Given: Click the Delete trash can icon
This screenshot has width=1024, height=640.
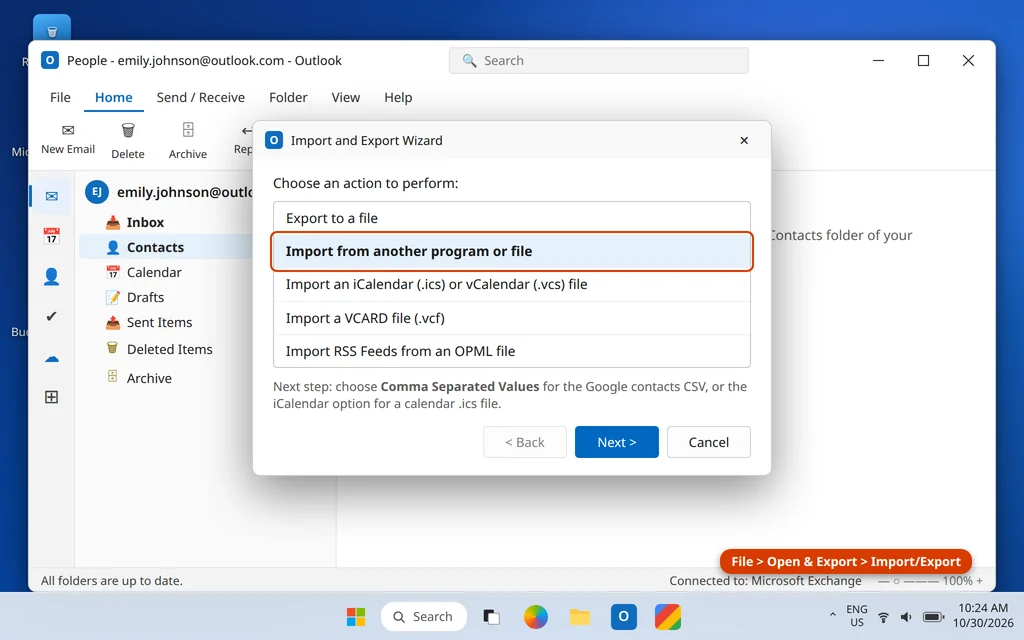Looking at the screenshot, I should pyautogui.click(x=128, y=131).
